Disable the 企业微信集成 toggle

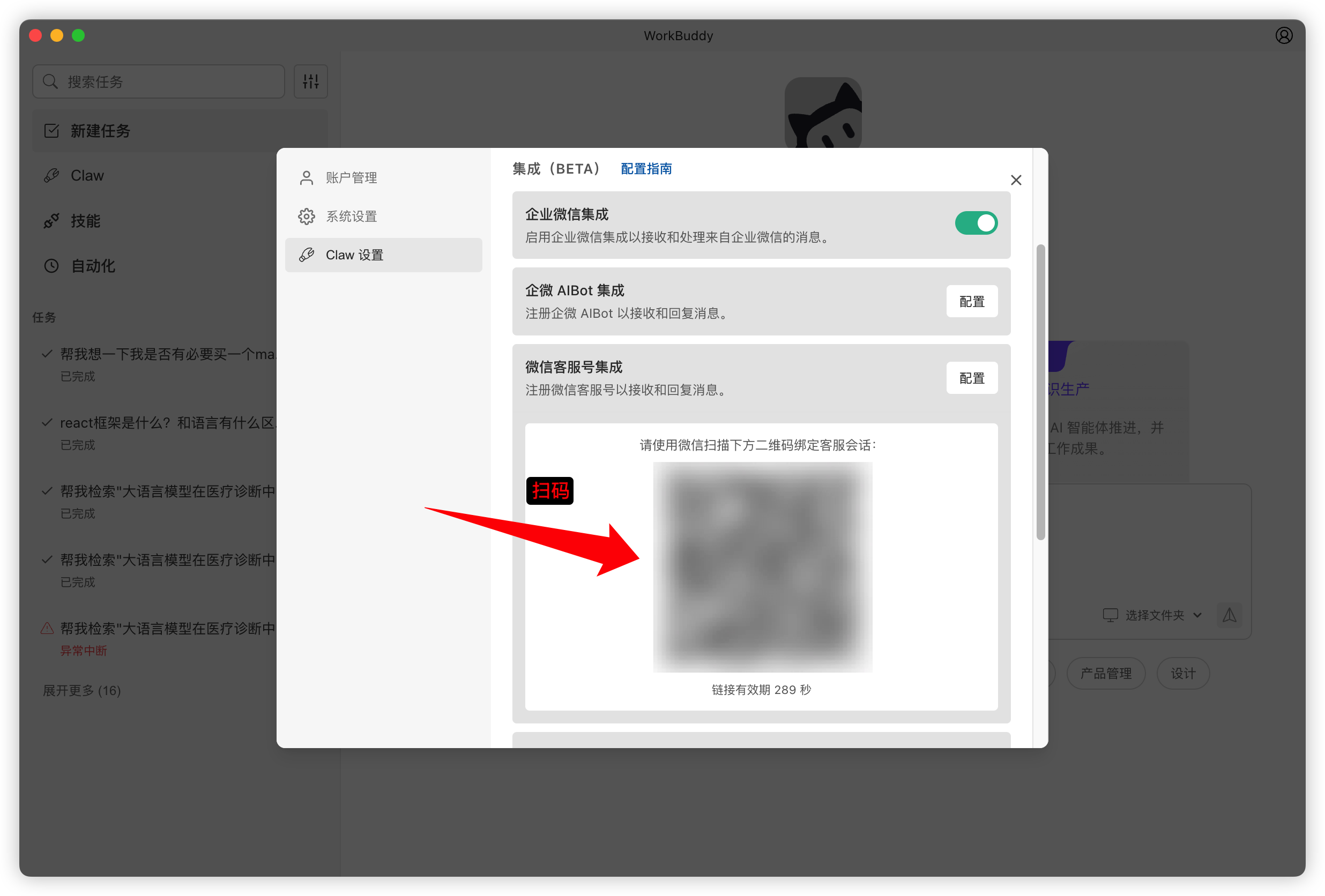(976, 223)
